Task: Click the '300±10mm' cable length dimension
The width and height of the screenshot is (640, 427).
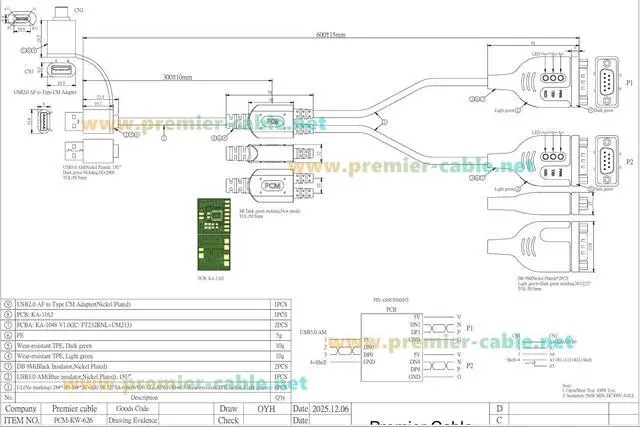Action: click(178, 77)
